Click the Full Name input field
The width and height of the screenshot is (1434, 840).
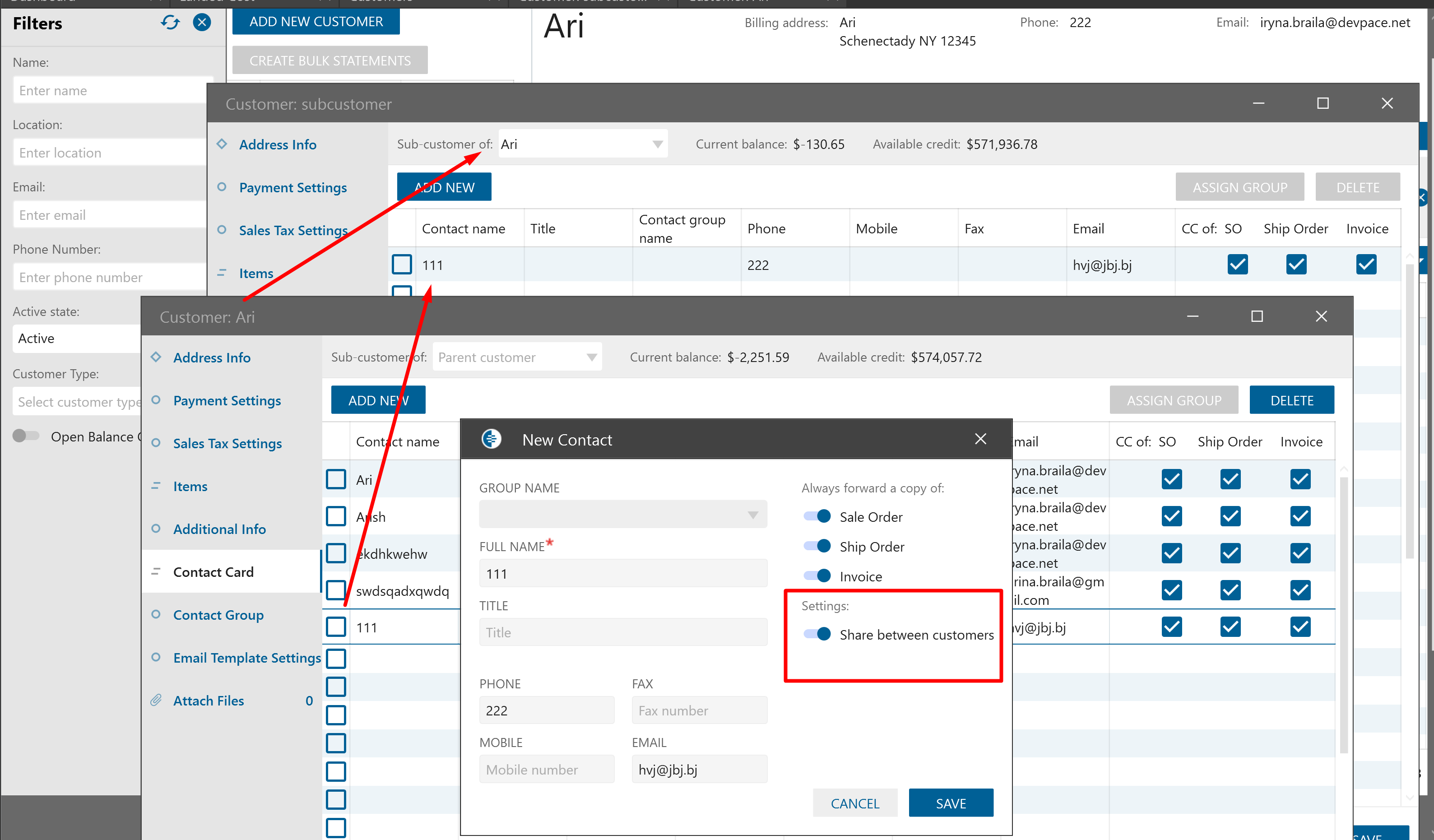[622, 574]
